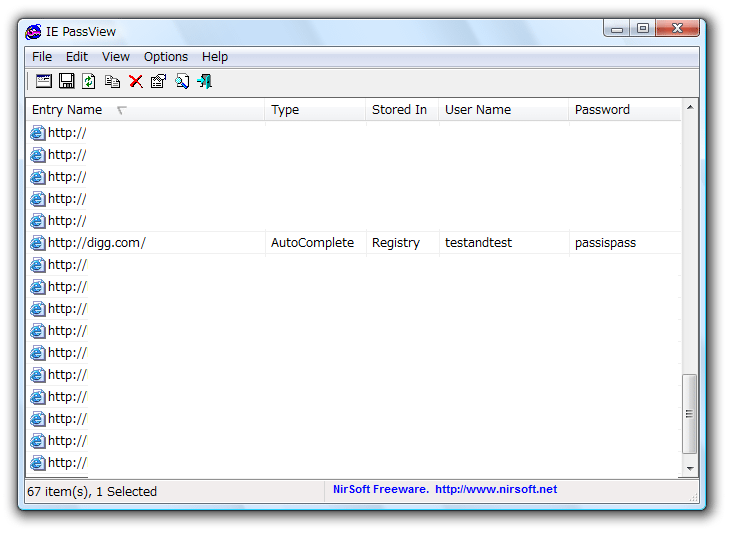Open the View menu
The height and width of the screenshot is (533, 730).
[x=115, y=57]
